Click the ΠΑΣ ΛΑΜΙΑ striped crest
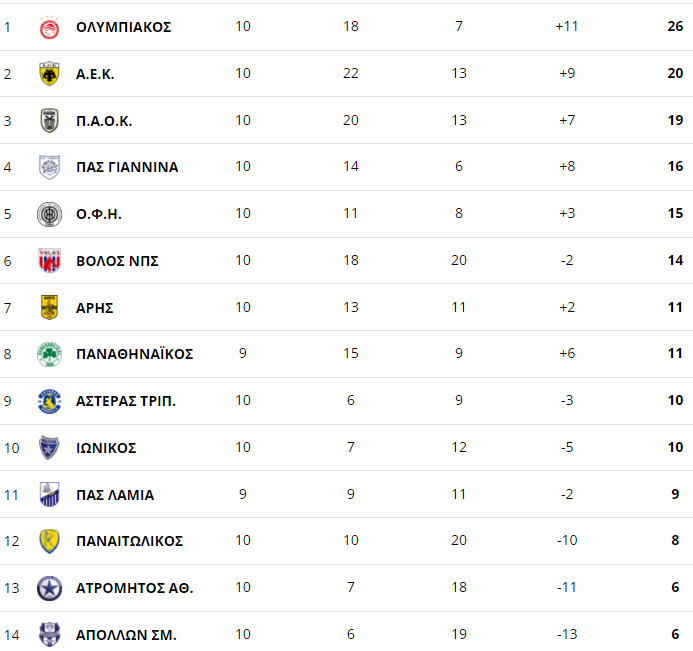Image resolution: width=693 pixels, height=651 pixels. pos(50,494)
